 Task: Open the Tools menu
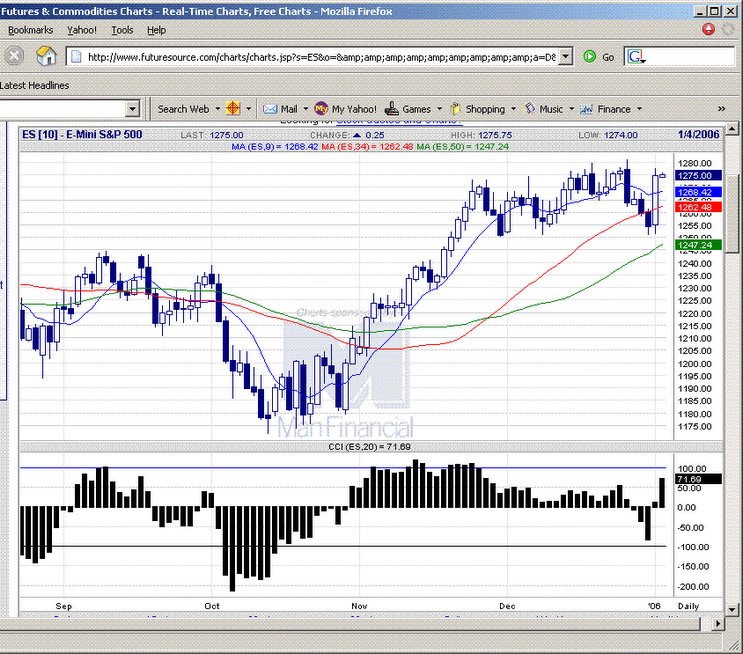[122, 30]
